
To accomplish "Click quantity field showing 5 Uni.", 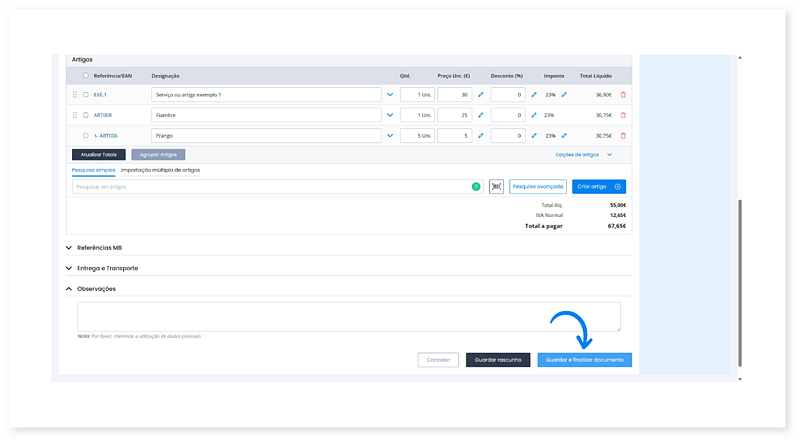I will pyautogui.click(x=417, y=136).
